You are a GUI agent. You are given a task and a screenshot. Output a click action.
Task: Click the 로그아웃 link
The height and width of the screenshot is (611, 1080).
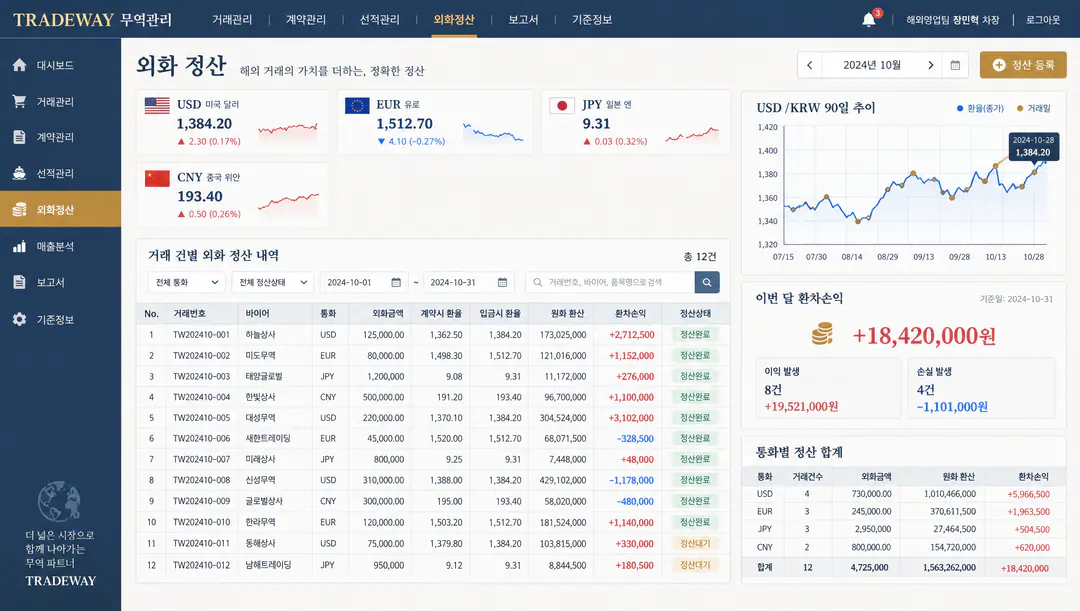(x=1043, y=20)
